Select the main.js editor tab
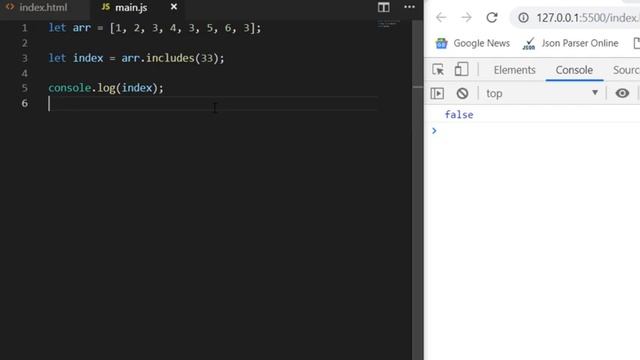This screenshot has height=360, width=640. point(131,7)
